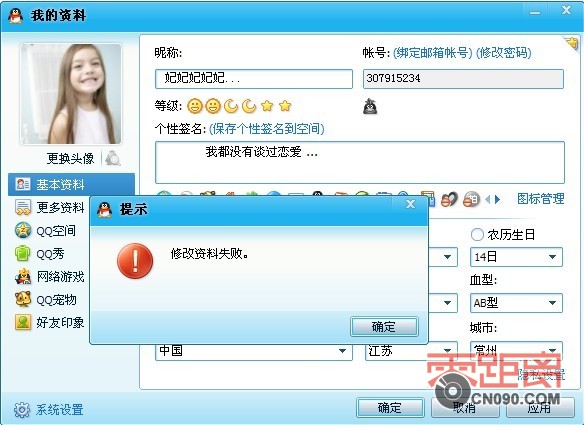Select the 农历生日 radio button
The image size is (584, 425).
click(477, 235)
